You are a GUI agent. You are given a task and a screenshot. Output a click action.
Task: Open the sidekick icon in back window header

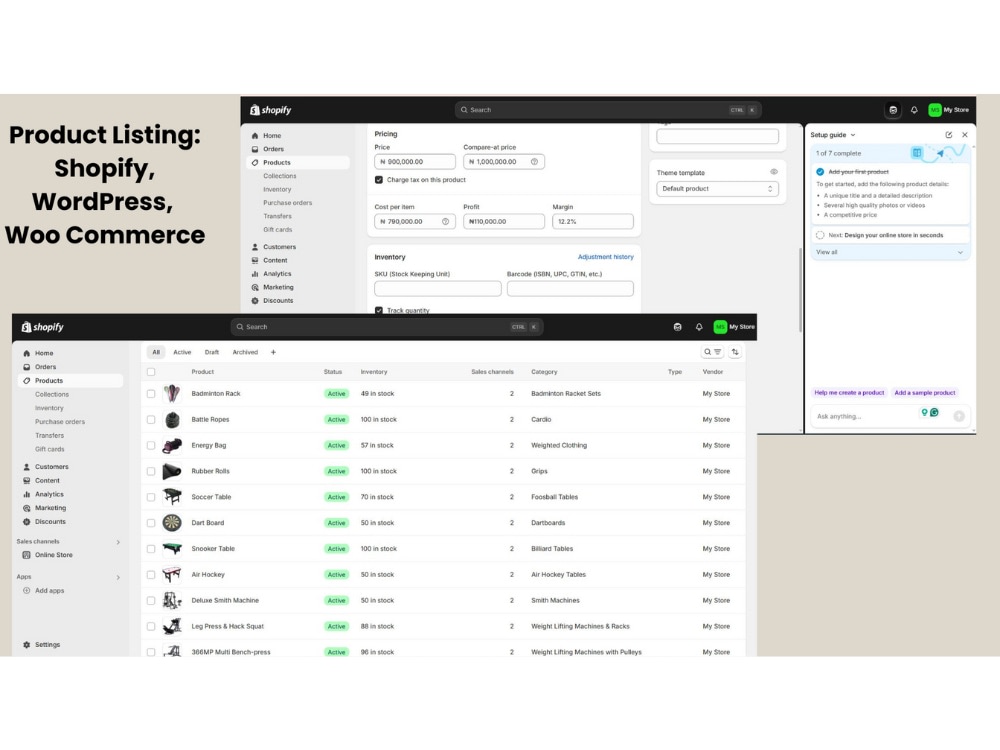893,110
